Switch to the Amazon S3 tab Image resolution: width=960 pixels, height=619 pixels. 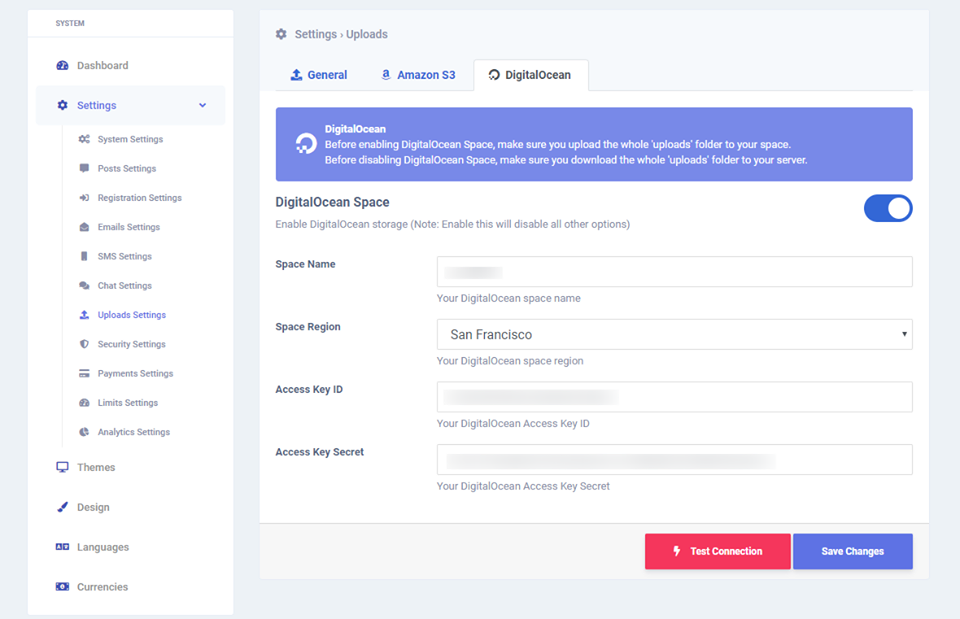(x=418, y=75)
